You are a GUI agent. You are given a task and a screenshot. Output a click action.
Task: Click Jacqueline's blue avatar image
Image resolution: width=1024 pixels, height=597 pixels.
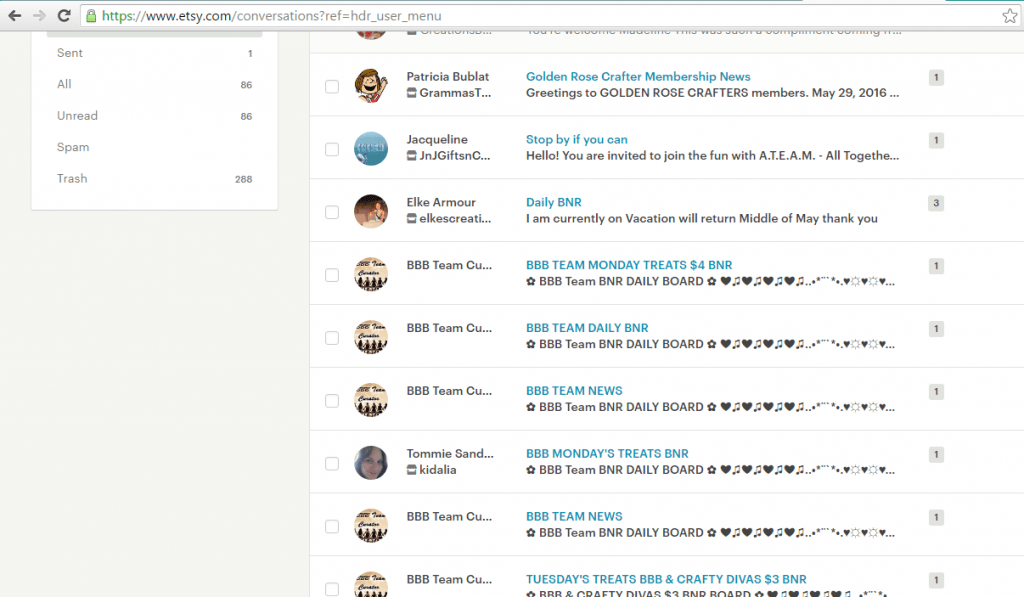371,148
